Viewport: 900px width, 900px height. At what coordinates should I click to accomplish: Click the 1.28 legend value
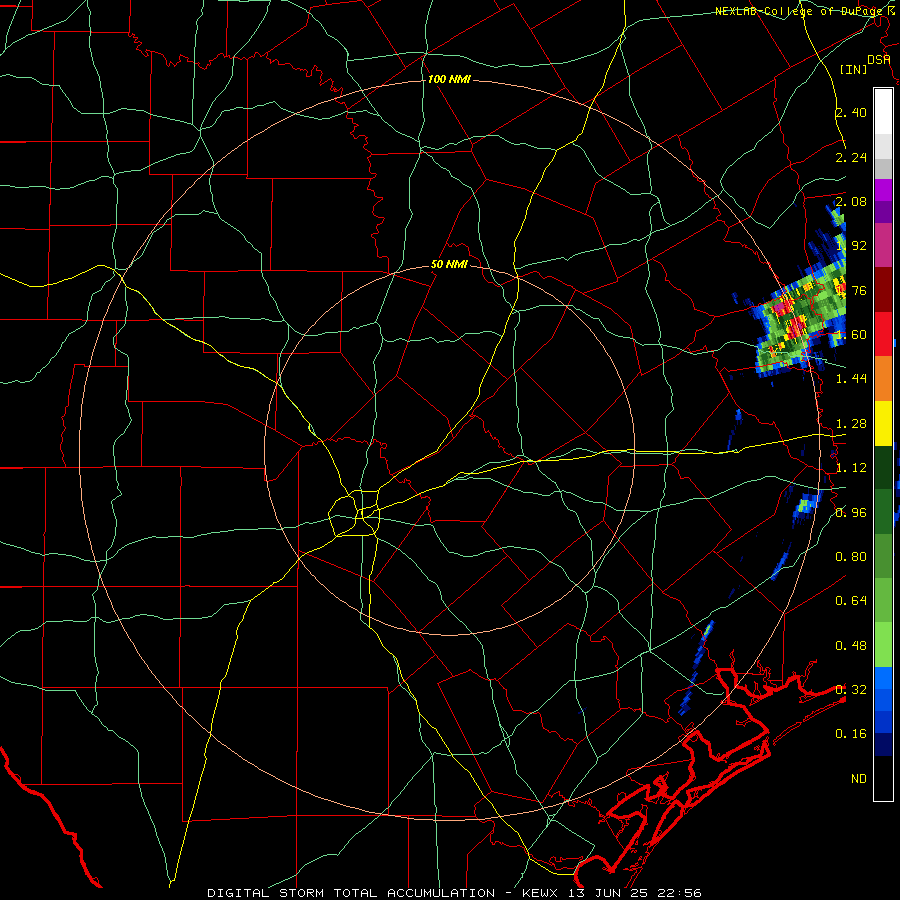click(851, 424)
